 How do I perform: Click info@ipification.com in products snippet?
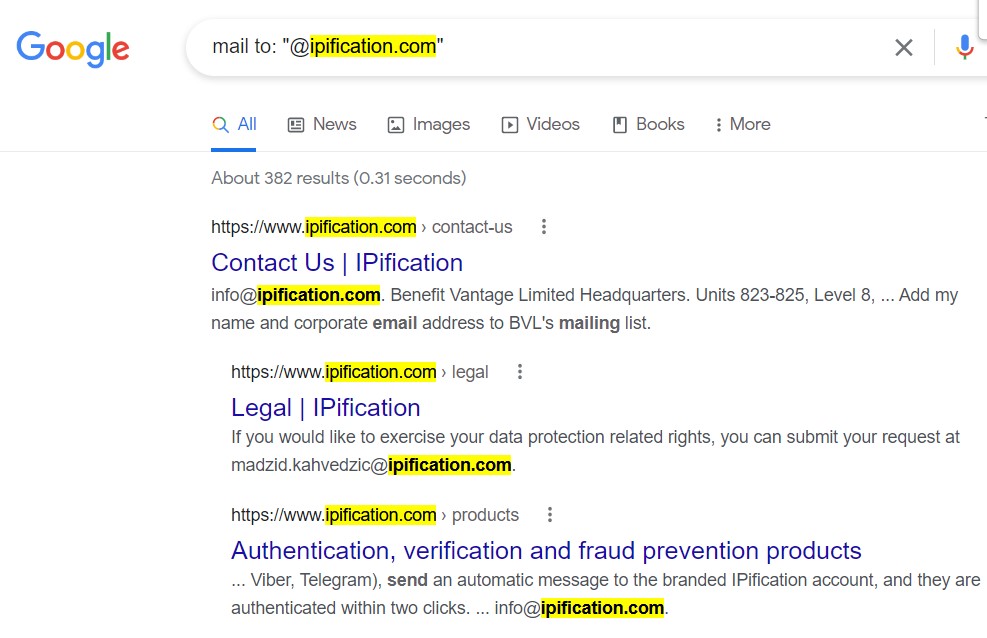[x=579, y=608]
